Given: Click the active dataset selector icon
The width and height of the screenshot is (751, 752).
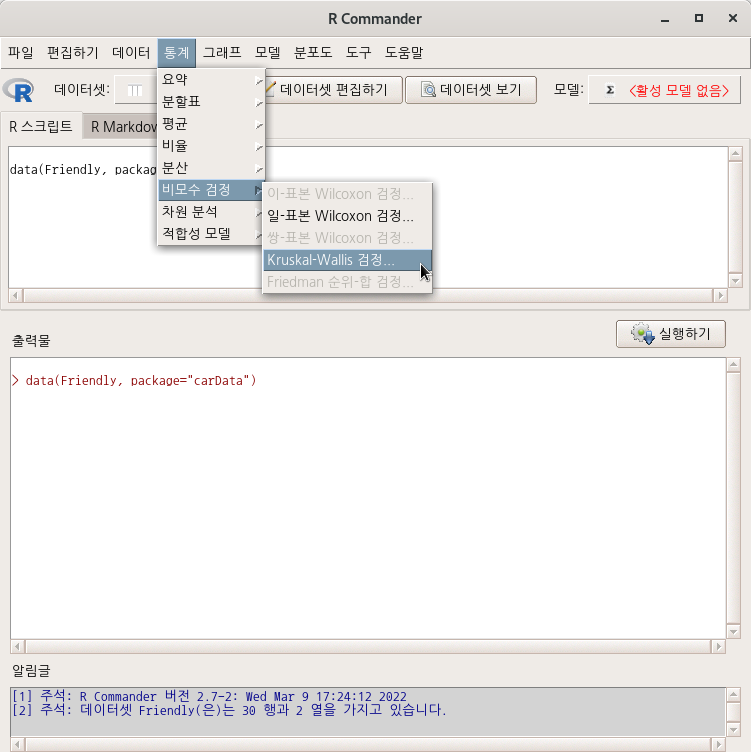Looking at the screenshot, I should click(x=135, y=90).
